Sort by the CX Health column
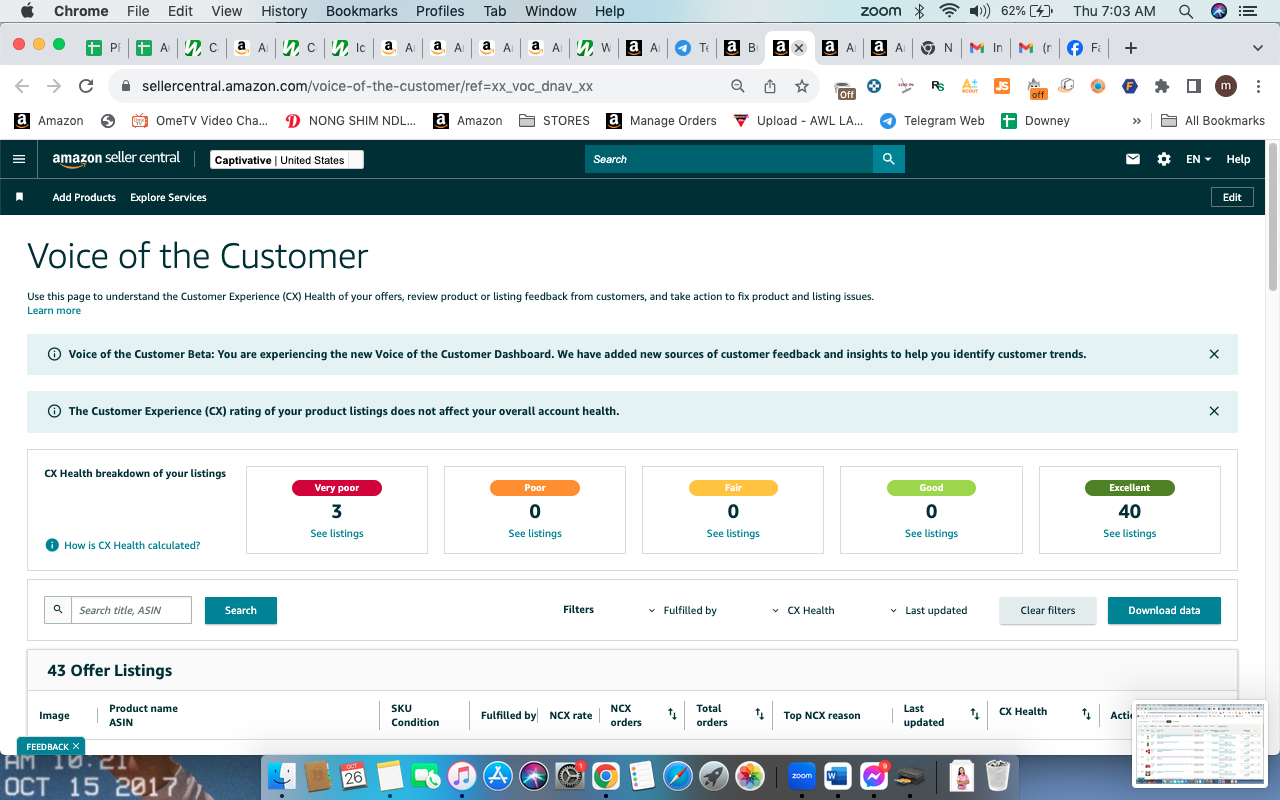The height and width of the screenshot is (800, 1280). pyautogui.click(x=1086, y=715)
